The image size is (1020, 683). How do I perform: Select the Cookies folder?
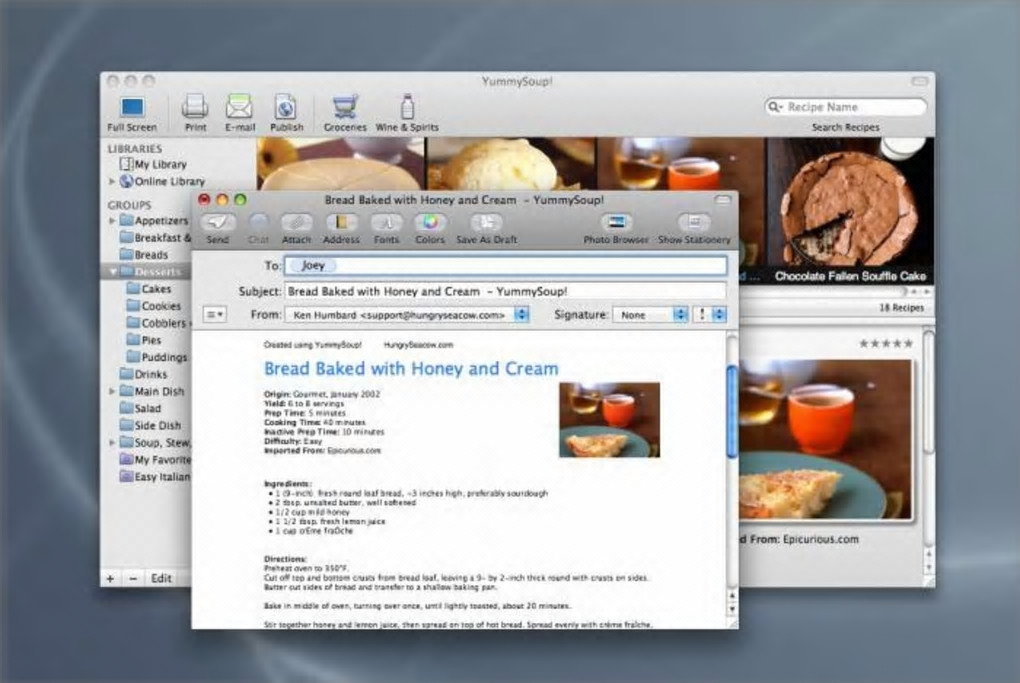point(154,306)
